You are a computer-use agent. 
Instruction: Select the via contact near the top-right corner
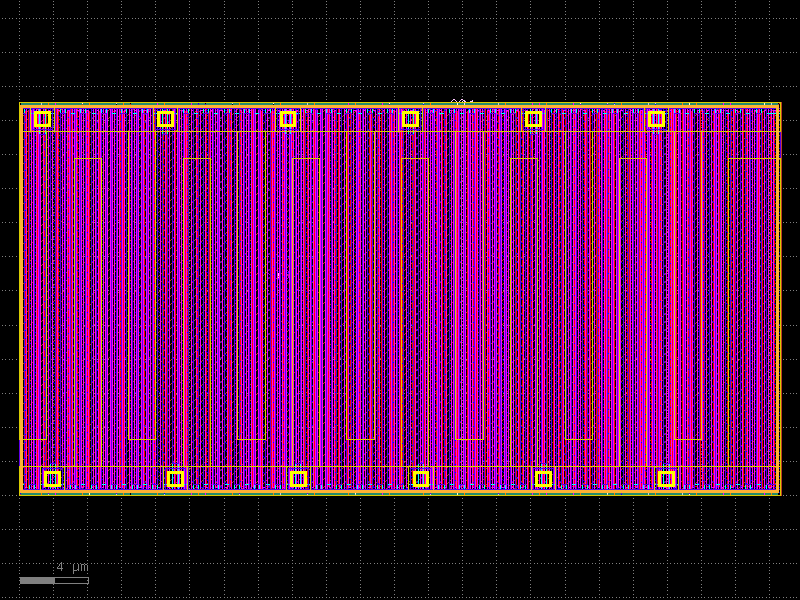click(657, 119)
